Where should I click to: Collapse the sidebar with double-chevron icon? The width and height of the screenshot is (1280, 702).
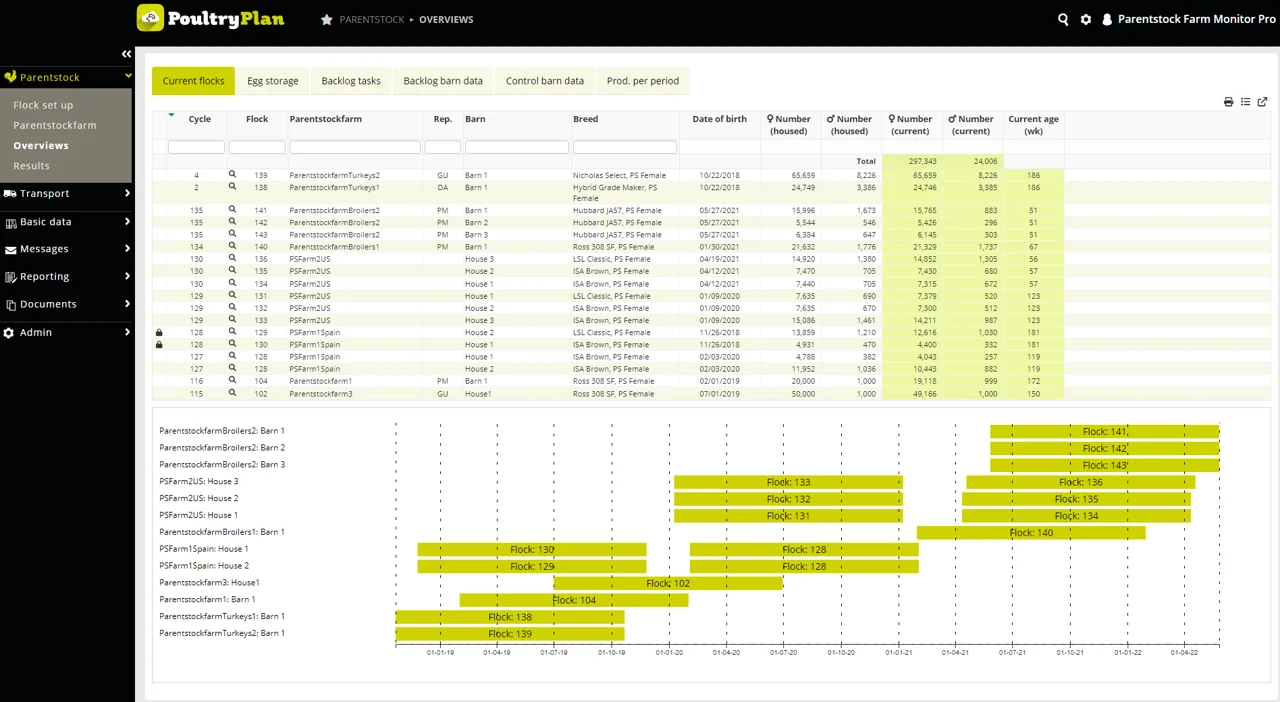point(126,54)
